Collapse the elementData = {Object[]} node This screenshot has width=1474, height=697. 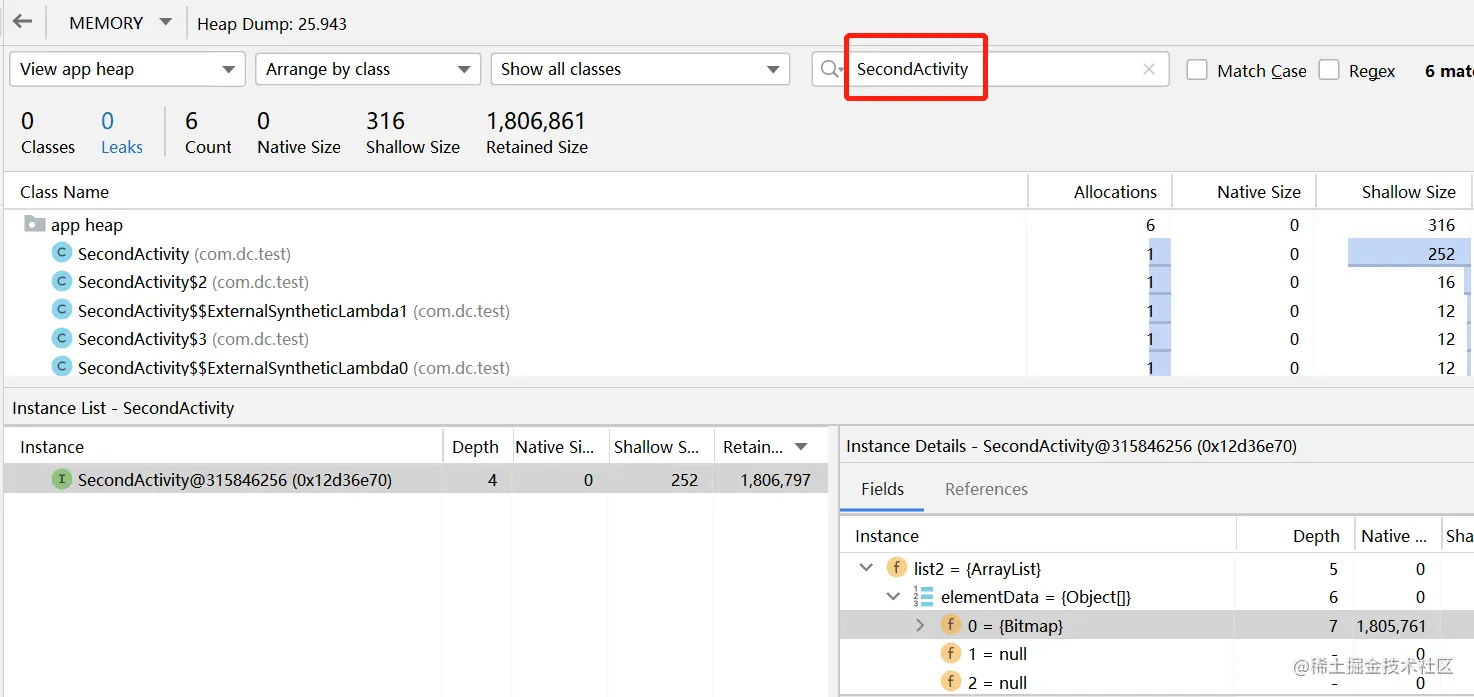[x=893, y=597]
